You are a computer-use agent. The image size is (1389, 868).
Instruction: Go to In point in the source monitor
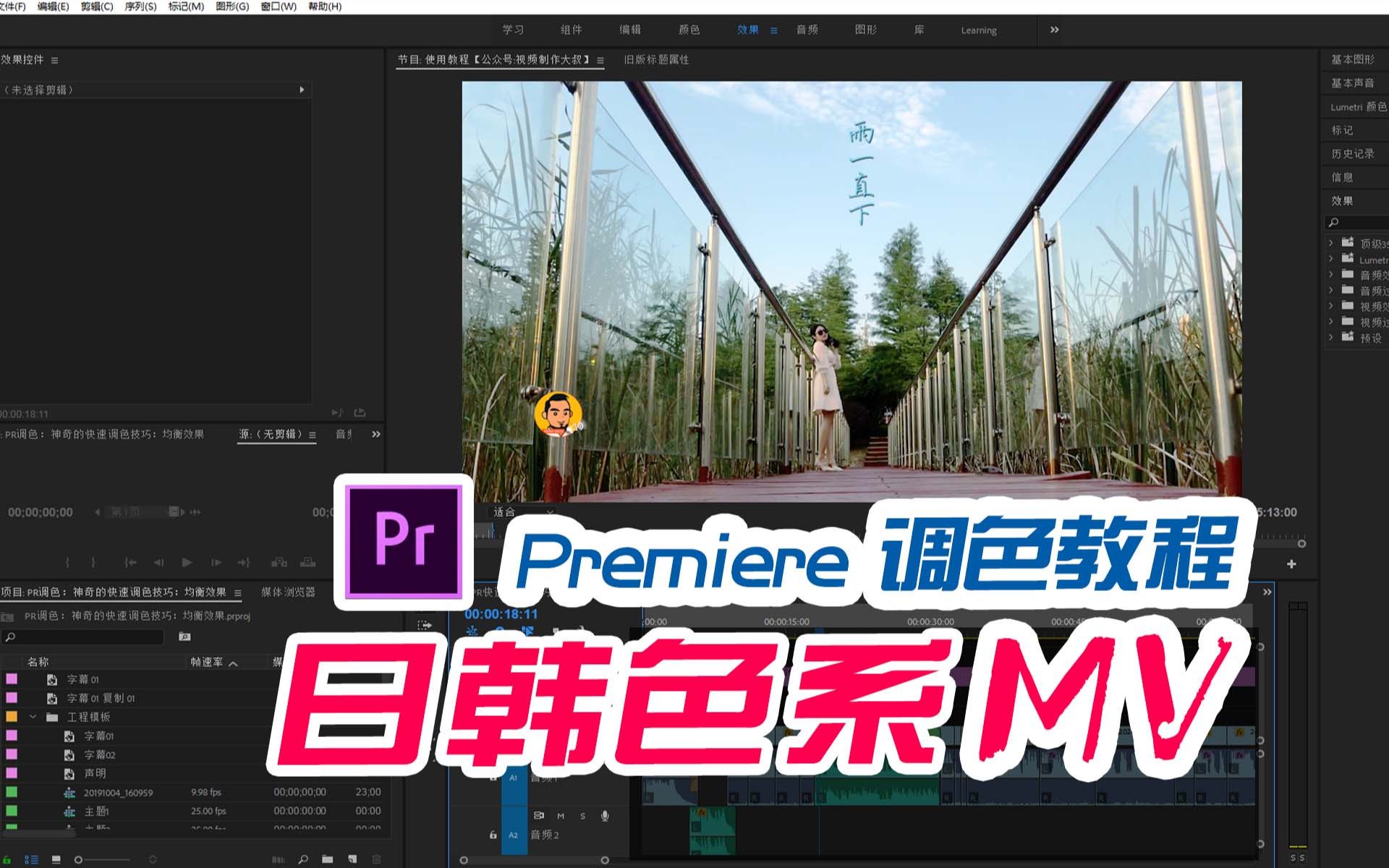(x=130, y=562)
